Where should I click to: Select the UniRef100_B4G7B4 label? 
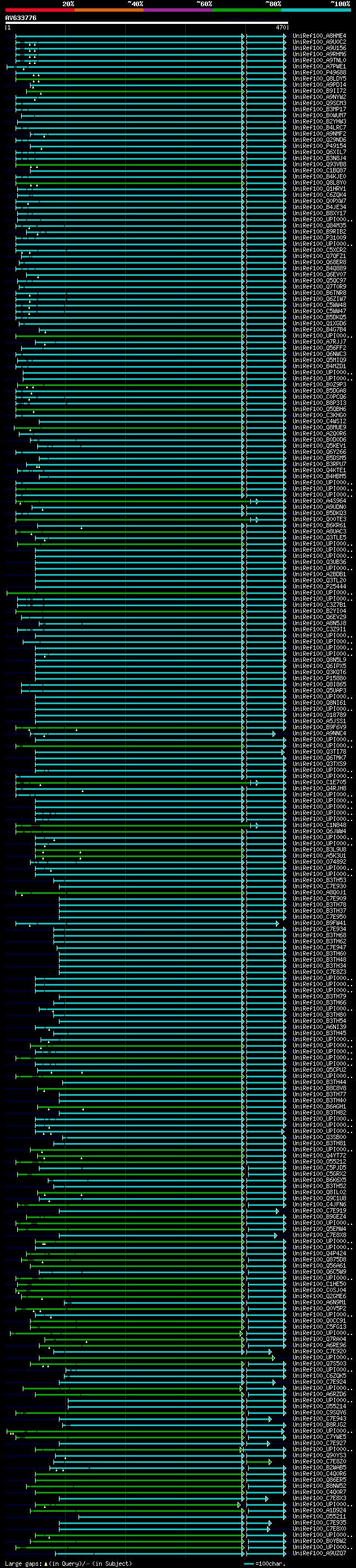(x=319, y=329)
